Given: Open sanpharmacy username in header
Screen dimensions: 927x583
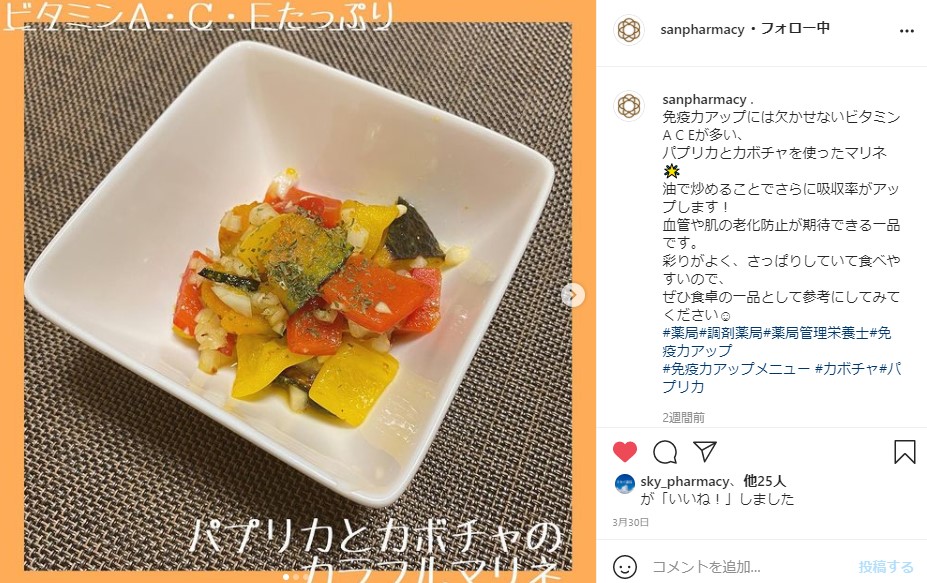Looking at the screenshot, I should [x=702, y=29].
